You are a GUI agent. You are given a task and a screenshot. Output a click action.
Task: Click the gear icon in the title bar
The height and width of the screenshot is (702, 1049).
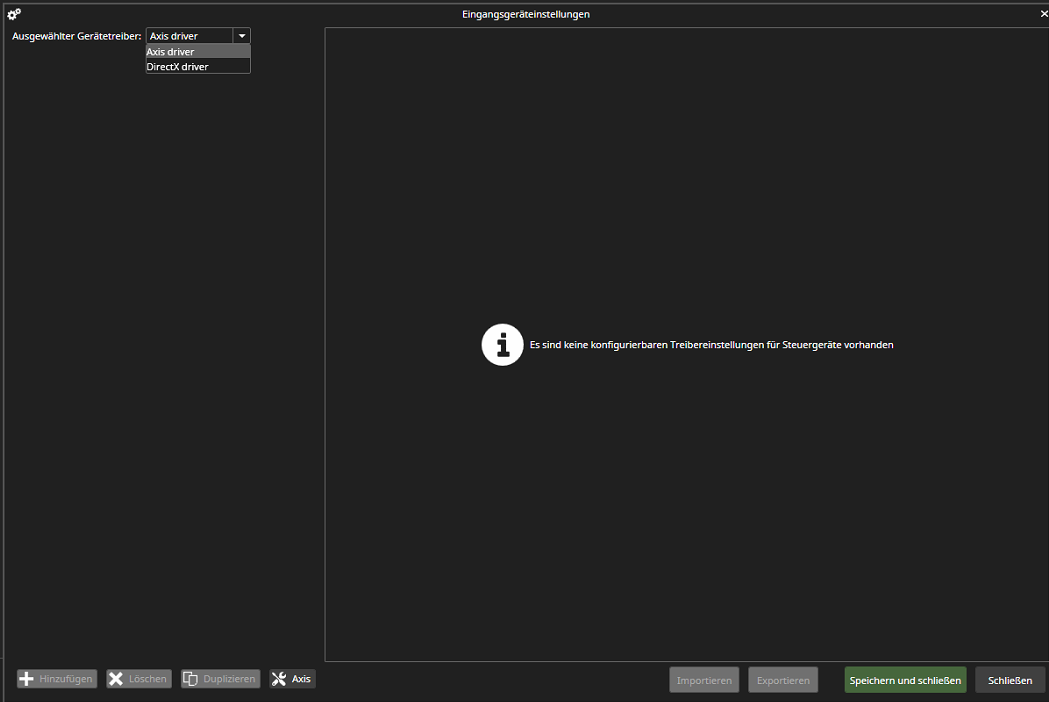14,14
